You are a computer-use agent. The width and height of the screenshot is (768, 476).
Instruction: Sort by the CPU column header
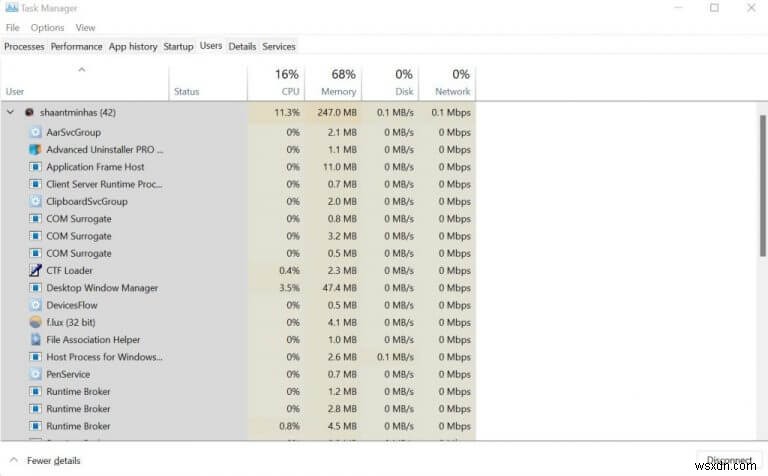276,82
